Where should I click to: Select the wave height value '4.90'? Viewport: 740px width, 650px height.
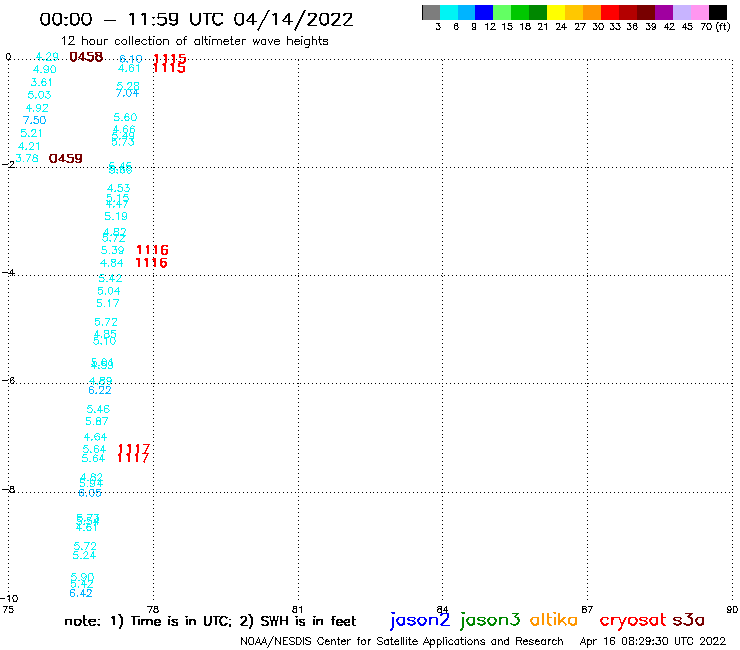click(x=45, y=69)
